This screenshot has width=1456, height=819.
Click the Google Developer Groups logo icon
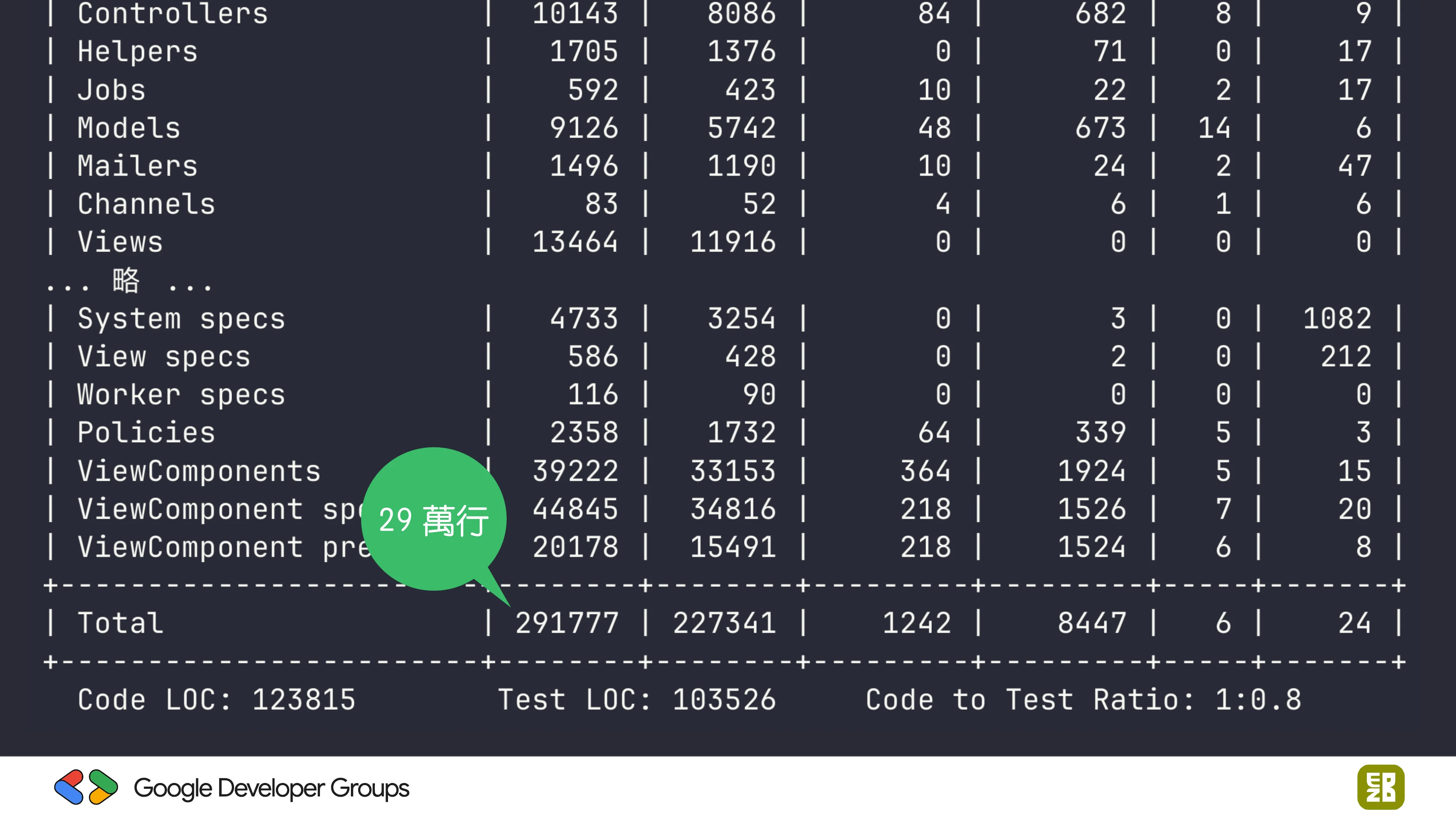pyautogui.click(x=86, y=787)
